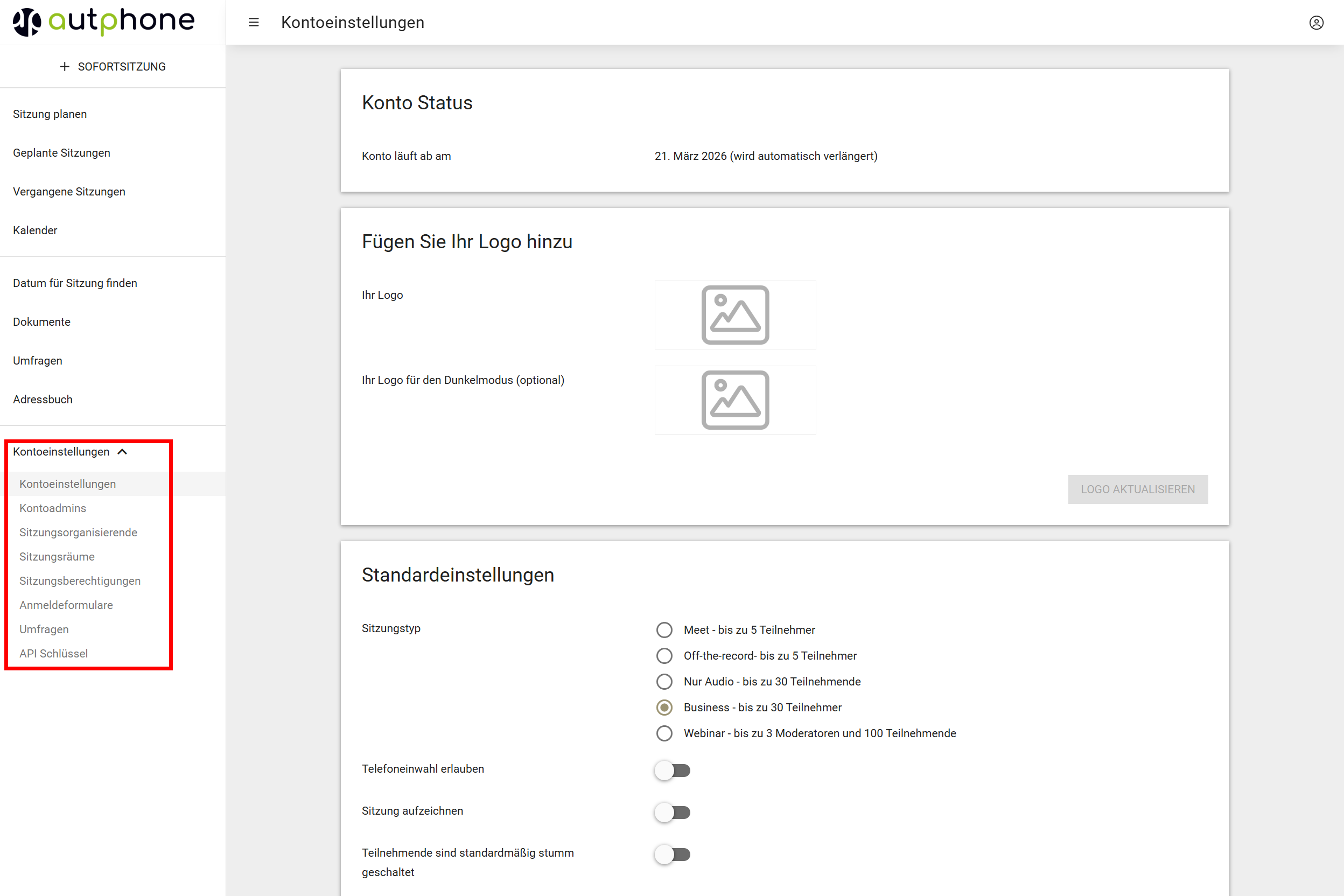Open the user account profile icon

(x=1316, y=22)
